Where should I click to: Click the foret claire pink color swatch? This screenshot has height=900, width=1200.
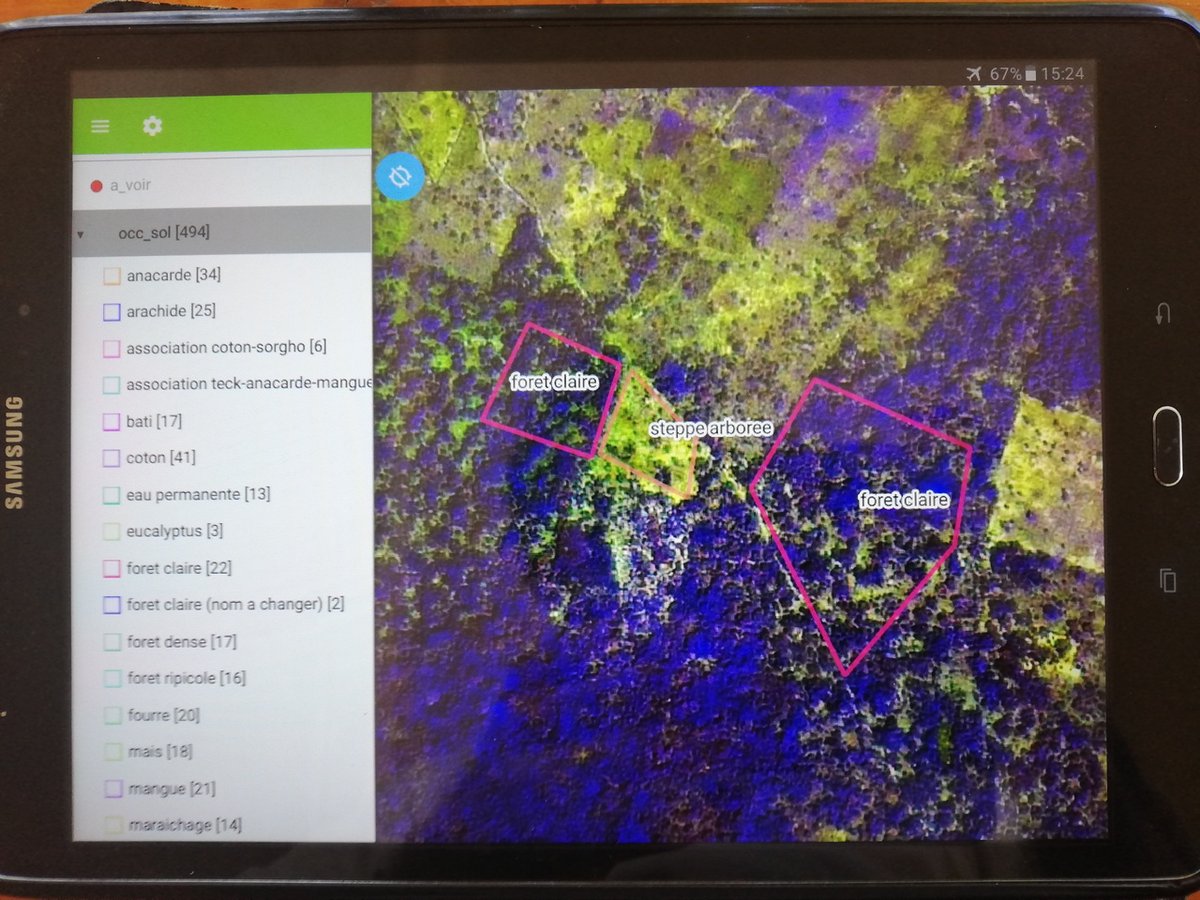[x=111, y=567]
